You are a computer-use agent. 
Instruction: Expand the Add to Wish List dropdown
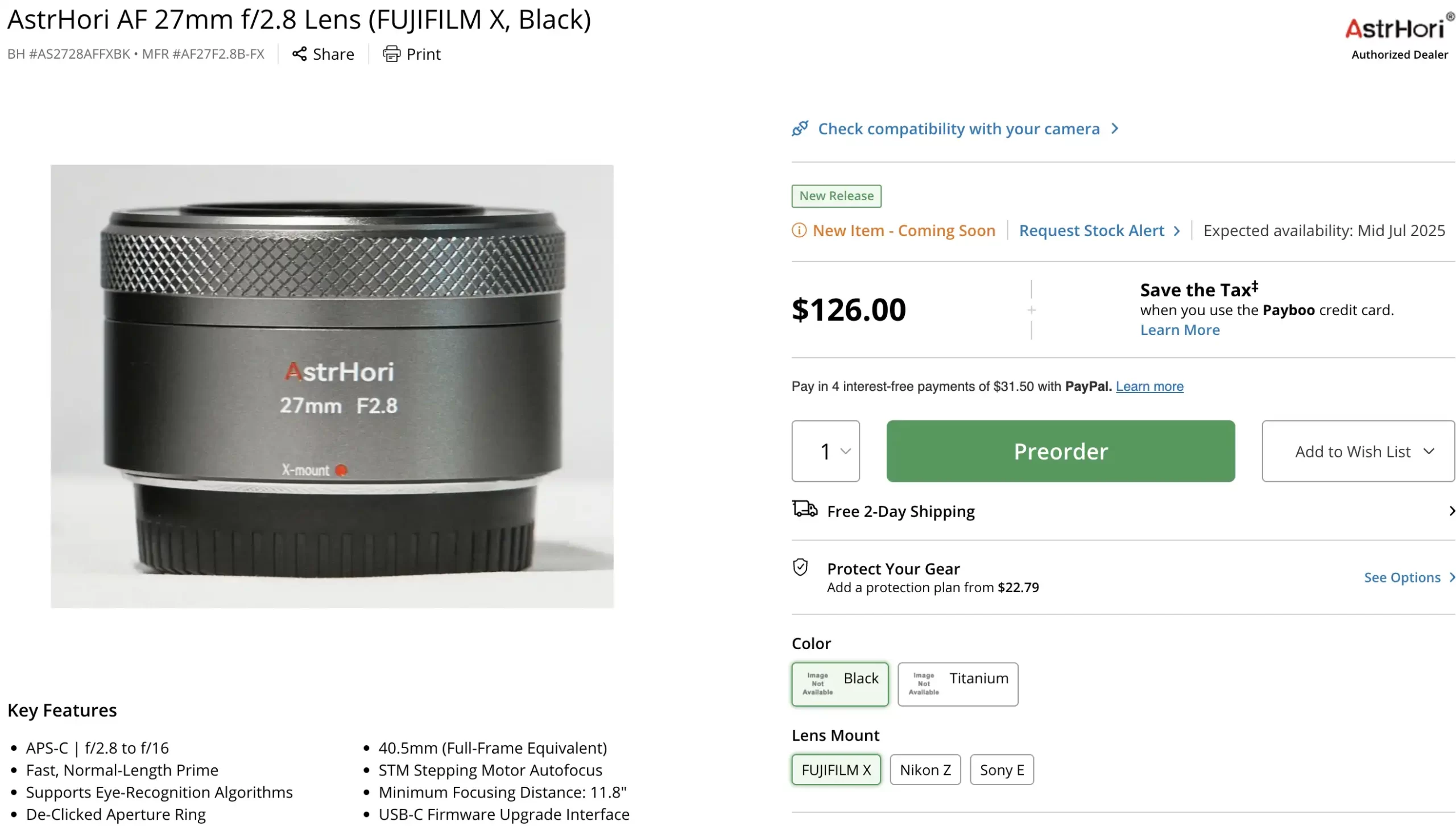1358,451
